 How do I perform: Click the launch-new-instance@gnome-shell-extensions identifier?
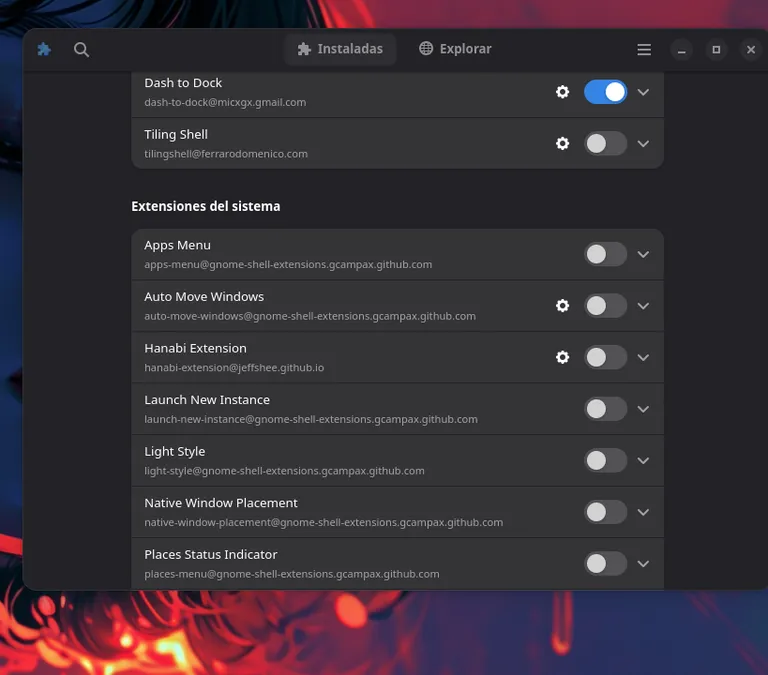[x=311, y=419]
